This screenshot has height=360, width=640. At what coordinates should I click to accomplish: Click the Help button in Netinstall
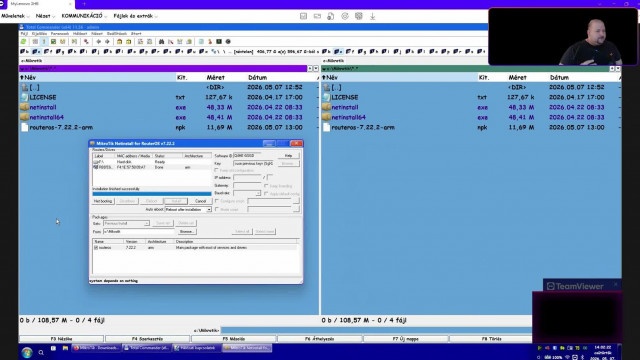point(288,156)
